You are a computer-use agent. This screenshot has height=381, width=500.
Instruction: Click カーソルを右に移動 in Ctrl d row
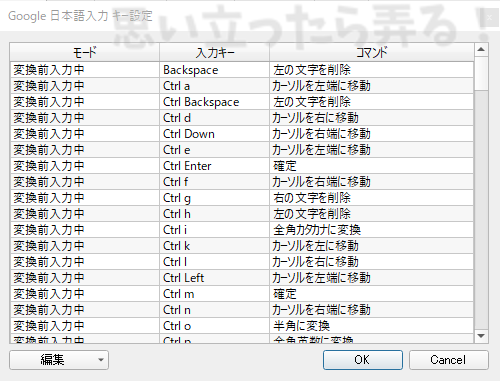pos(372,118)
